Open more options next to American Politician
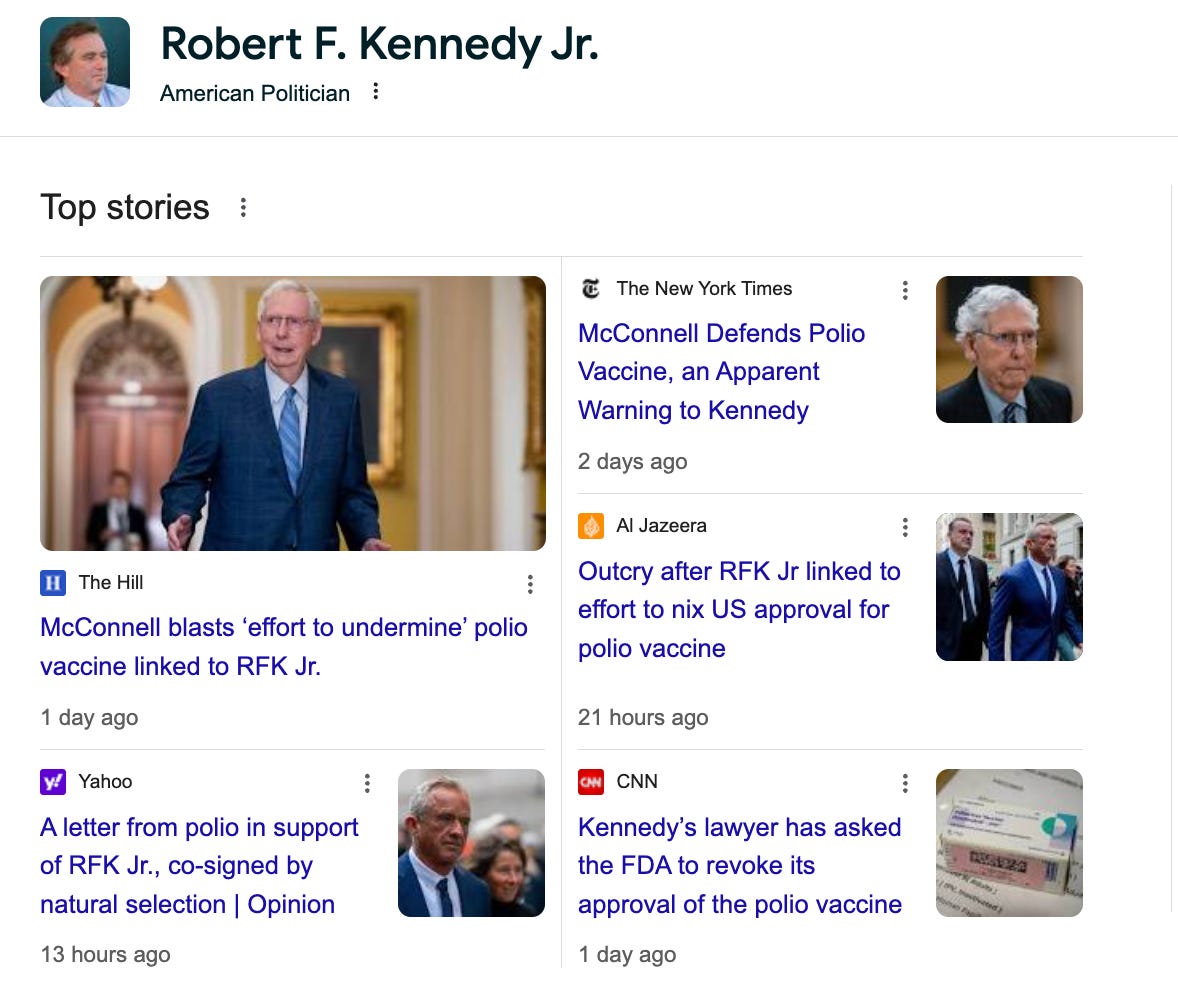The height and width of the screenshot is (988, 1178). [376, 92]
